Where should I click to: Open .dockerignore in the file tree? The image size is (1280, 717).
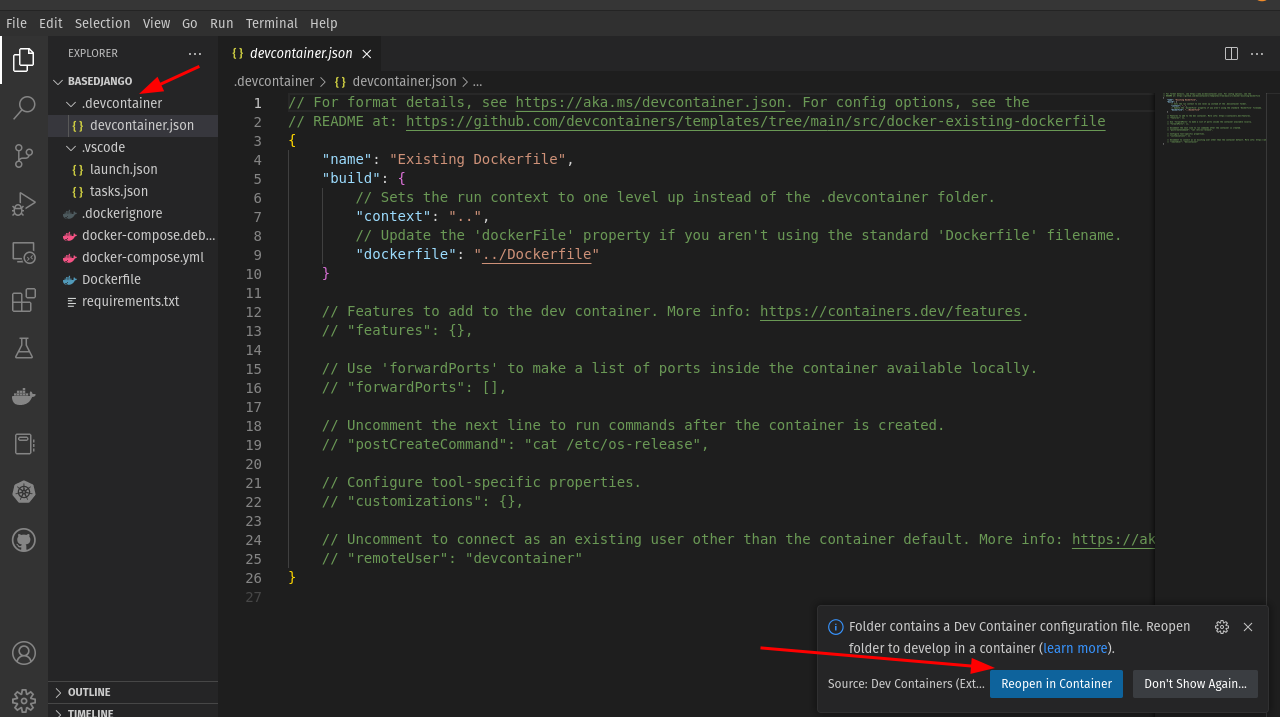(133, 213)
